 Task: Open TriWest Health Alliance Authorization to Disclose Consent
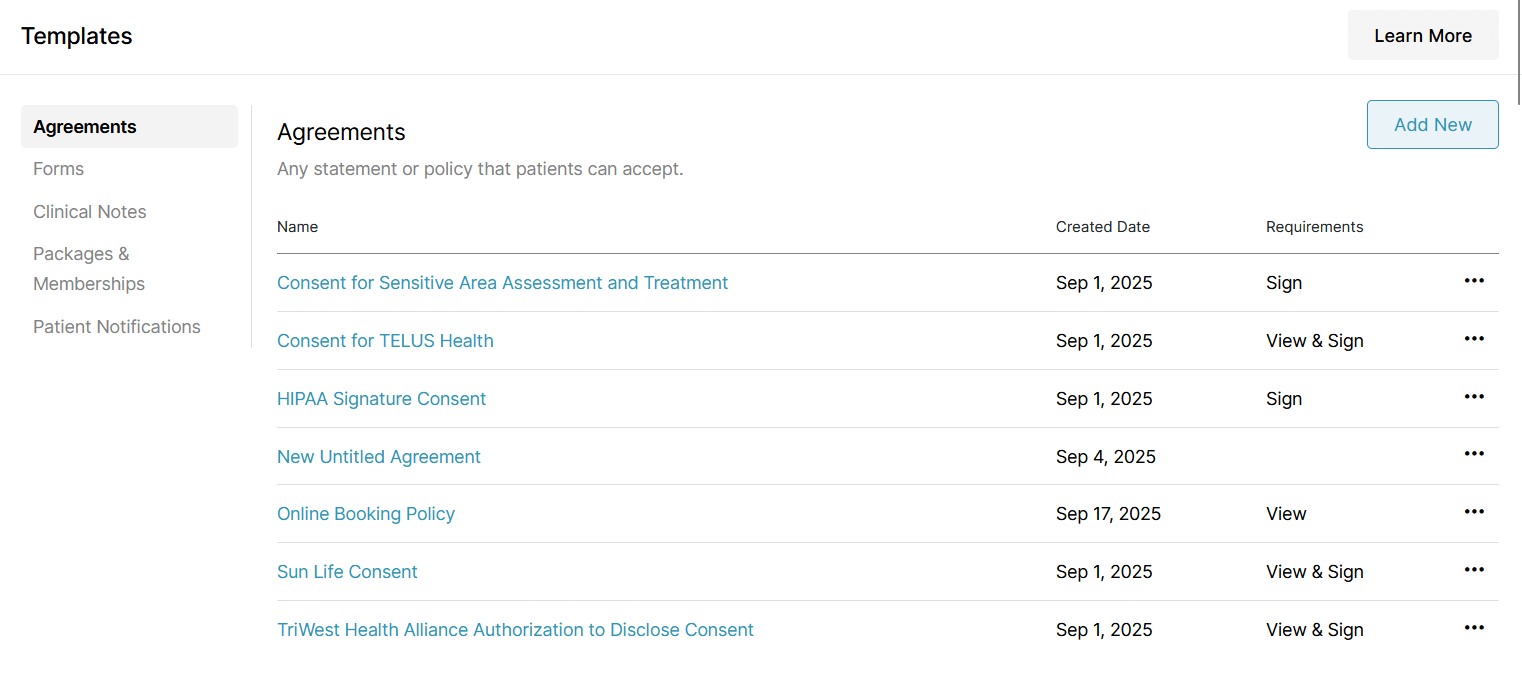click(x=515, y=630)
